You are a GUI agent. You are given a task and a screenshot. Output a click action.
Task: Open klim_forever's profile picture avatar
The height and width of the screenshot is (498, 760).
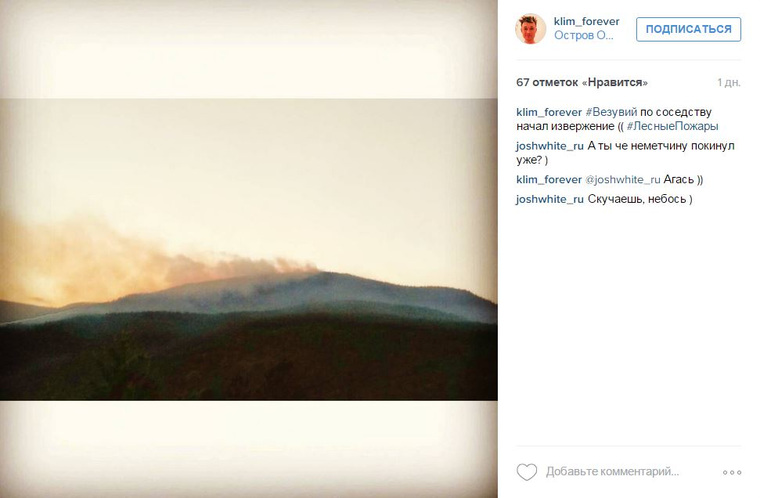[x=530, y=29]
